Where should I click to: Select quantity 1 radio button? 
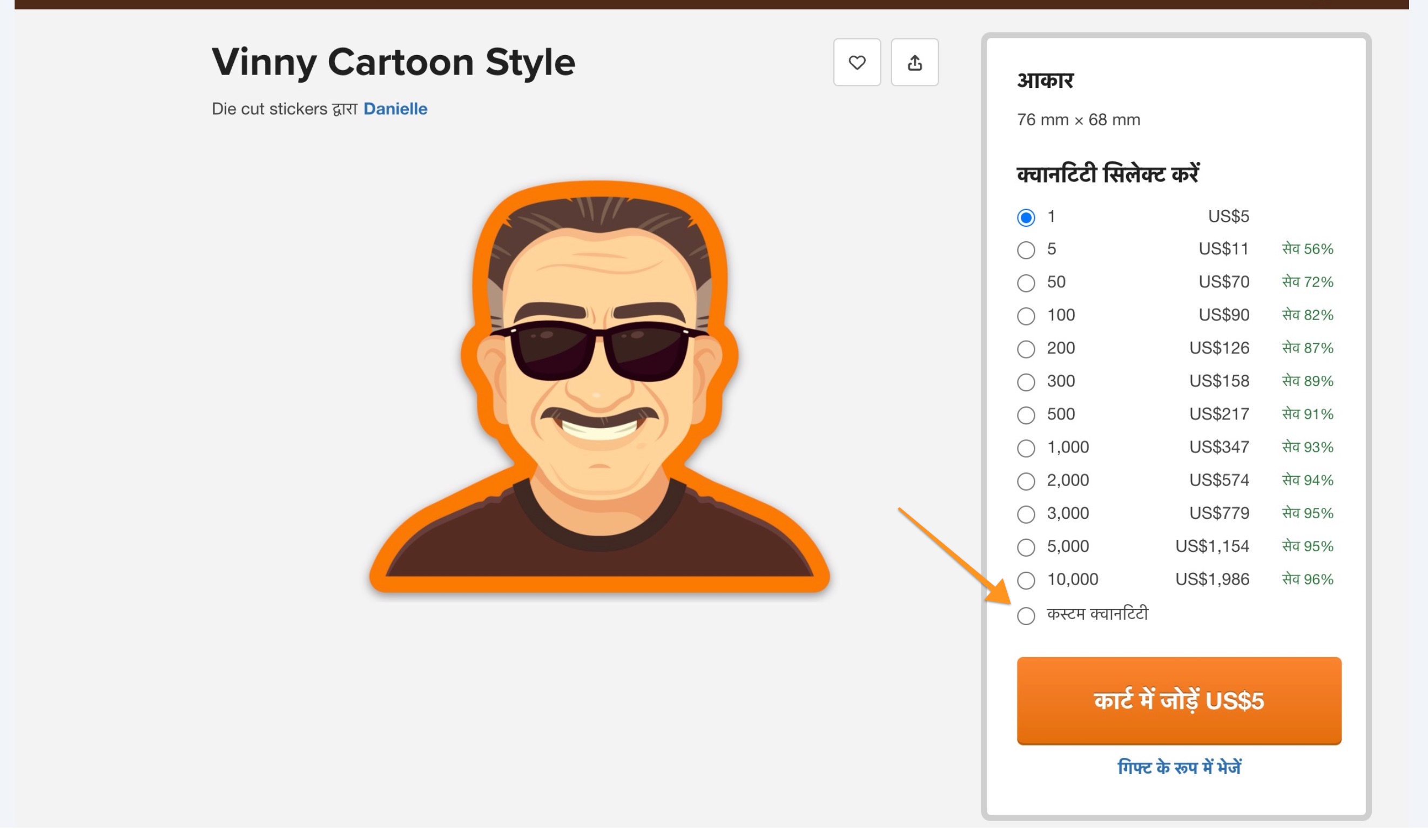(x=1026, y=218)
